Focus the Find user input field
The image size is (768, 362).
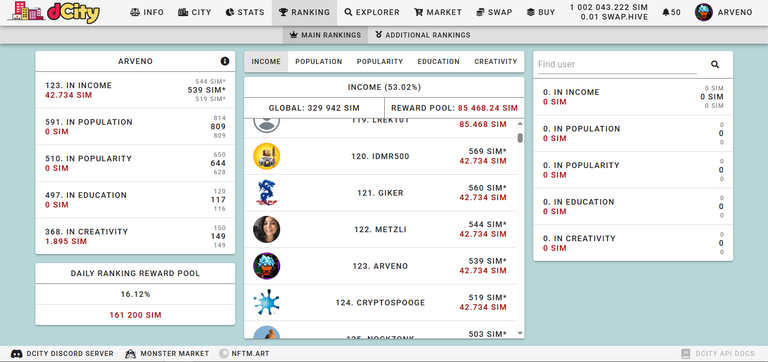(617, 64)
